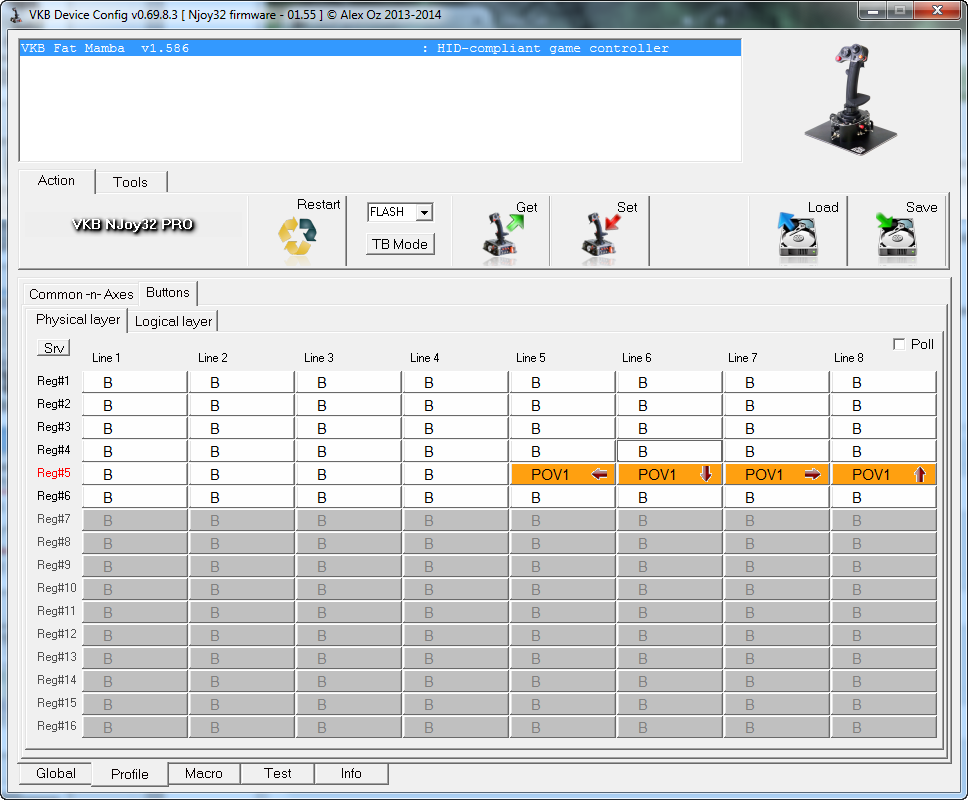Click Reg#5 Line 4 button cell
The height and width of the screenshot is (800, 968).
coord(456,474)
